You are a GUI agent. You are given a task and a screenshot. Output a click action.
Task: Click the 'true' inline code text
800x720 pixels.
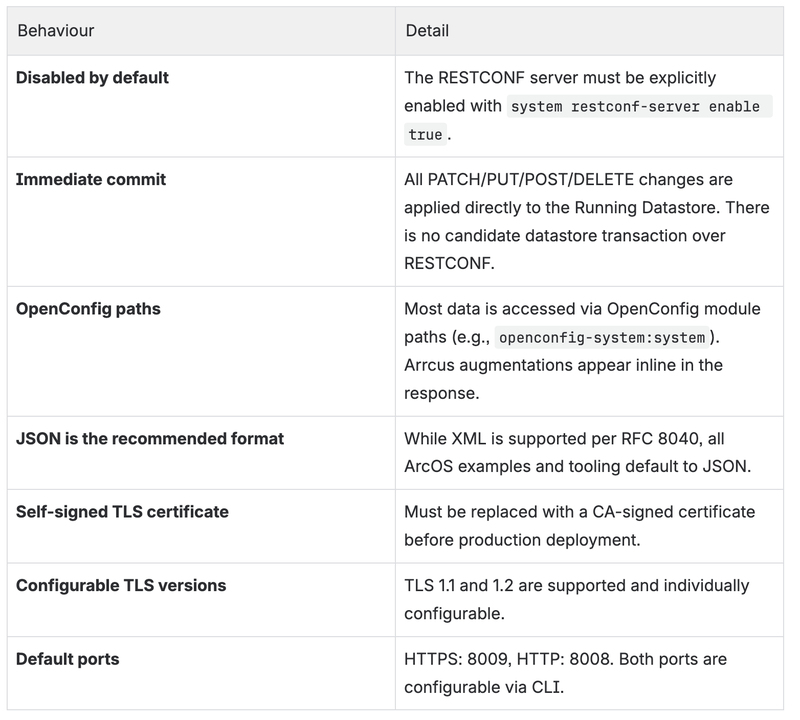pos(425,135)
